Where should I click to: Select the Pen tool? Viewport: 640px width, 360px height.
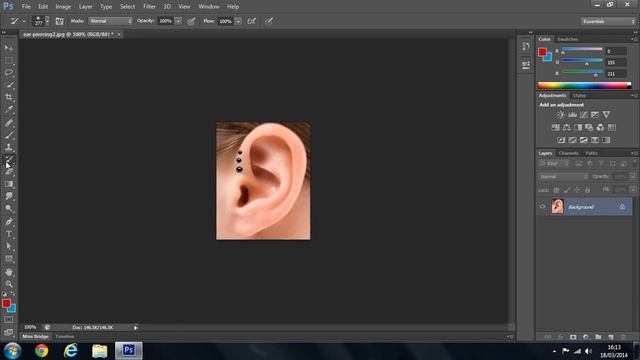tap(9, 222)
